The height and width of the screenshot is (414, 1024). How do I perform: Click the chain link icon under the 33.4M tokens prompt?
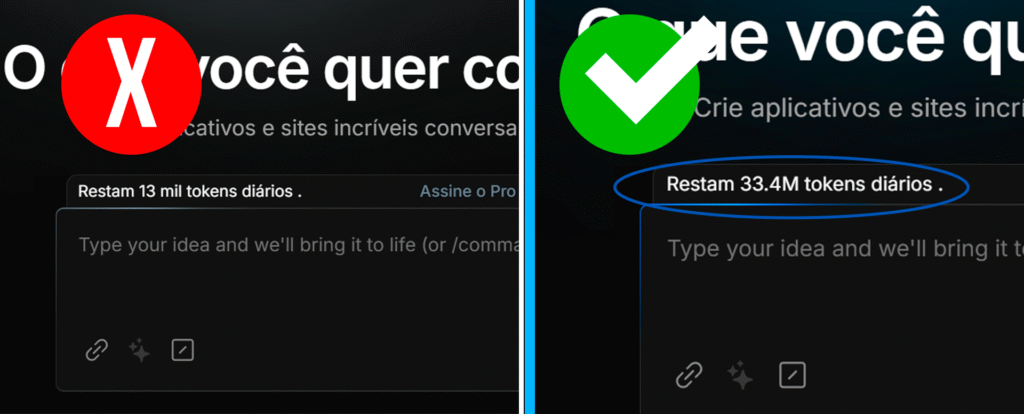[688, 375]
